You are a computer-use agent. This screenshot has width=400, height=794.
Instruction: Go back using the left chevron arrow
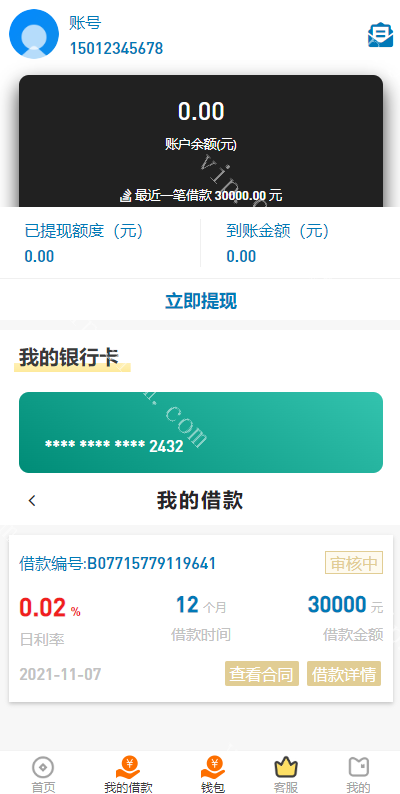click(x=32, y=501)
